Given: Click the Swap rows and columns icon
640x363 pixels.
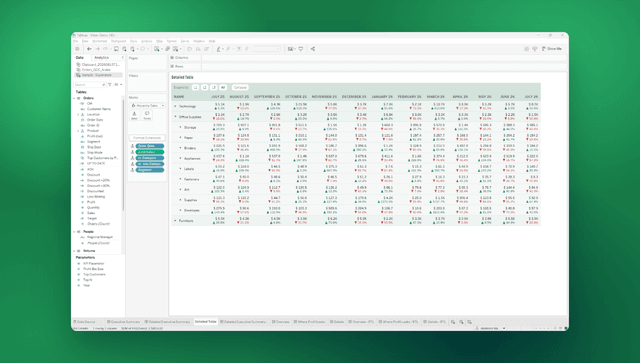Looking at the screenshot, I should coord(189,49).
